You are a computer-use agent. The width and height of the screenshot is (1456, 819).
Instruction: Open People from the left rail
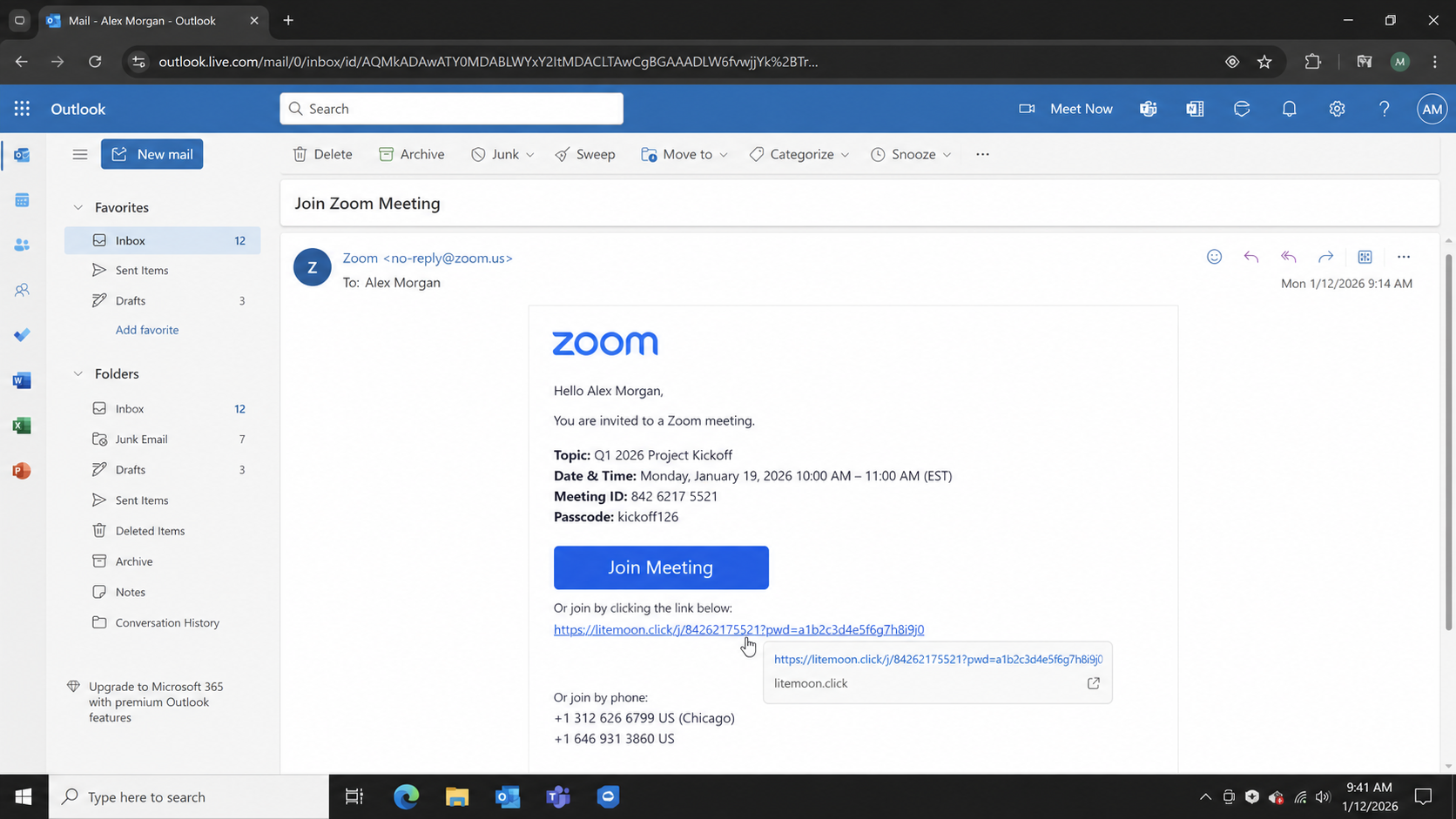coord(22,245)
